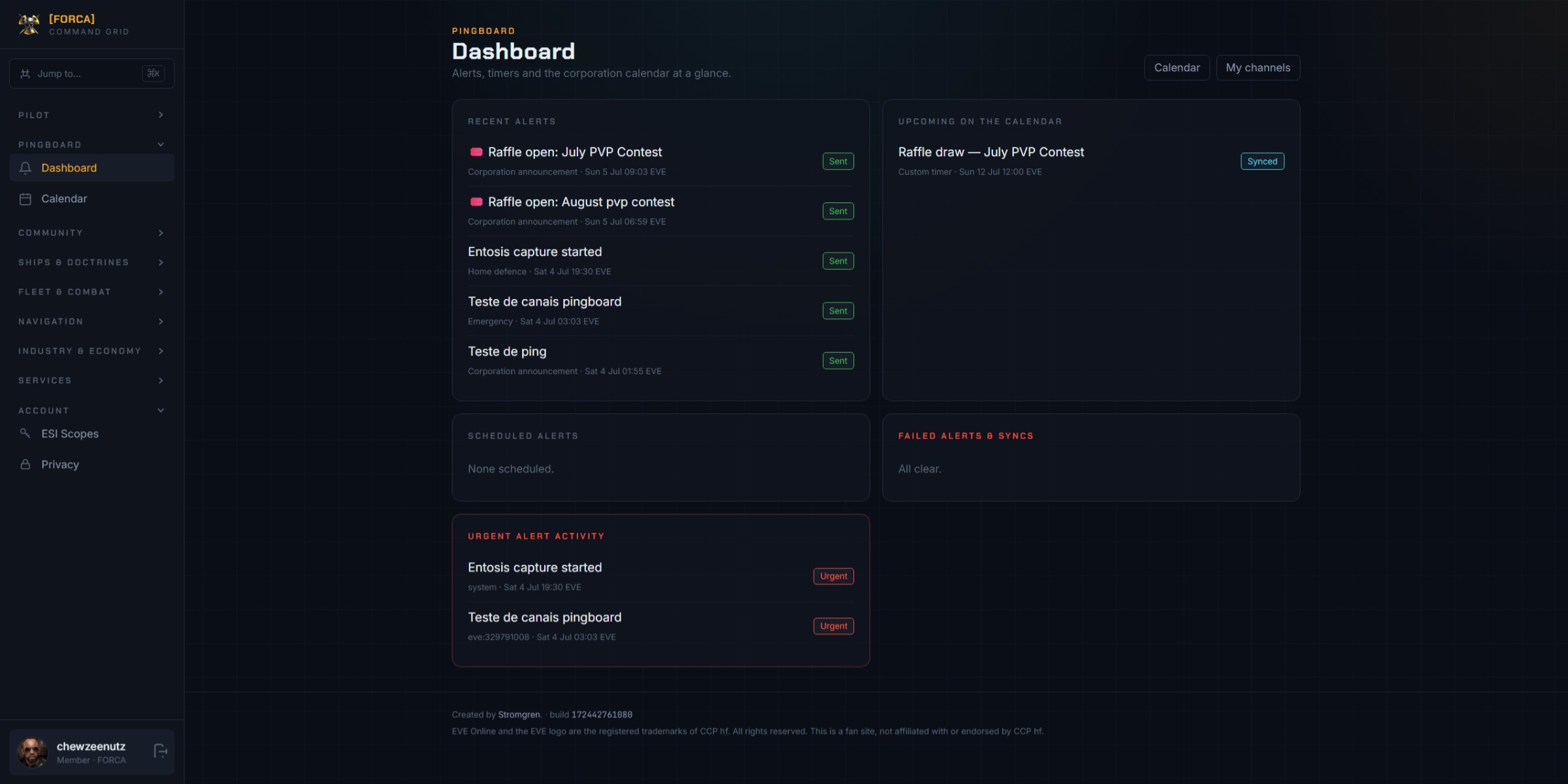Click the ⌘K shortcut badge
Image resolution: width=1568 pixels, height=784 pixels.
point(153,73)
